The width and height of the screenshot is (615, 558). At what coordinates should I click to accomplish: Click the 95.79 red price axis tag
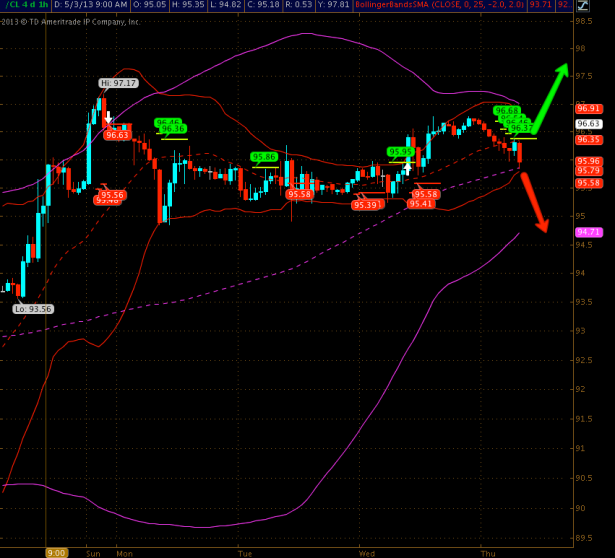[589, 171]
